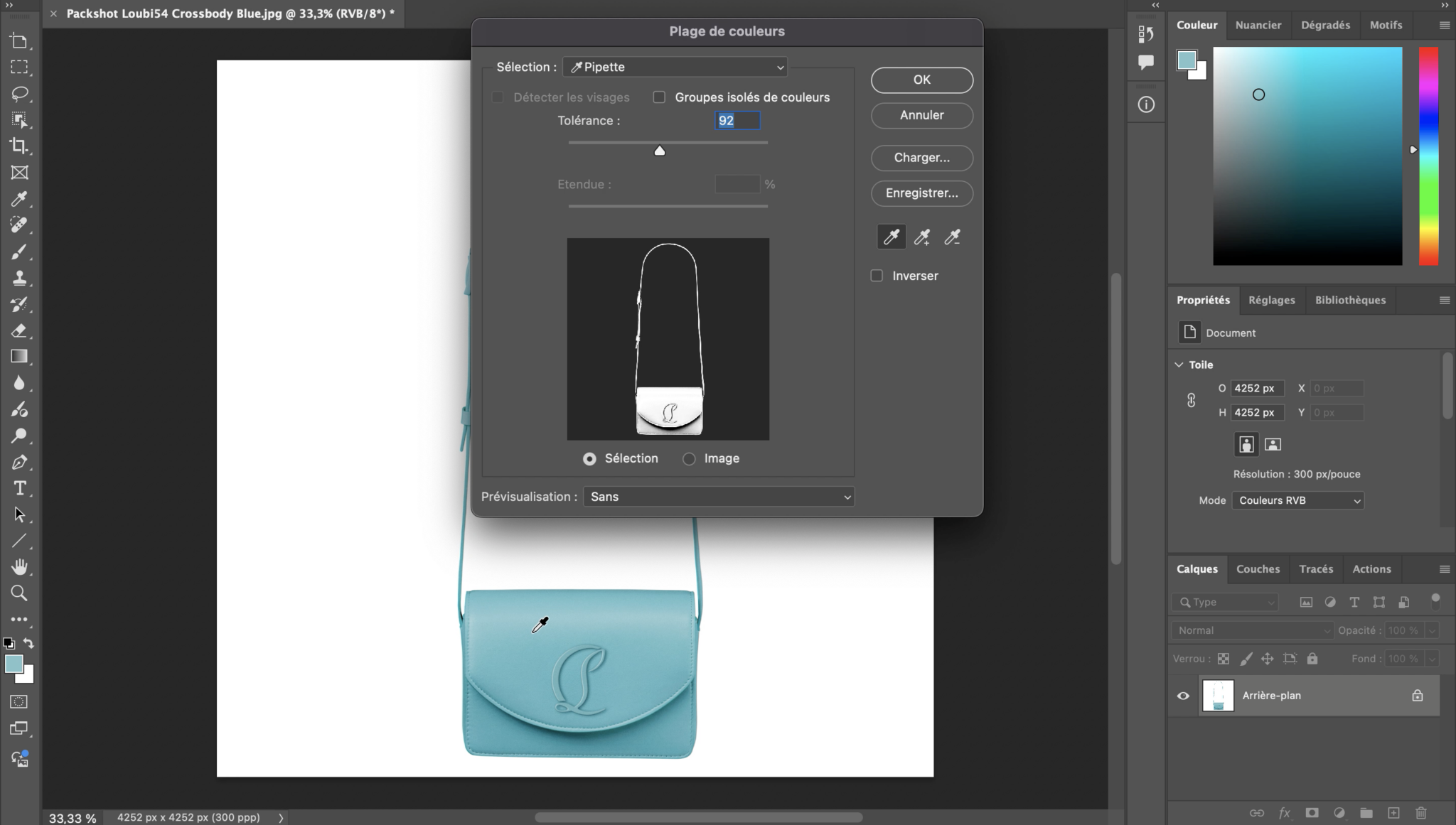Hide the Arrière-plan layer

pyautogui.click(x=1183, y=696)
